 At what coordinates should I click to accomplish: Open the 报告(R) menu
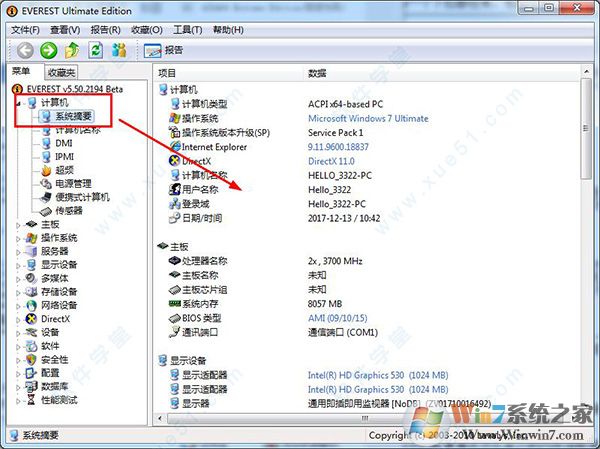(105, 30)
